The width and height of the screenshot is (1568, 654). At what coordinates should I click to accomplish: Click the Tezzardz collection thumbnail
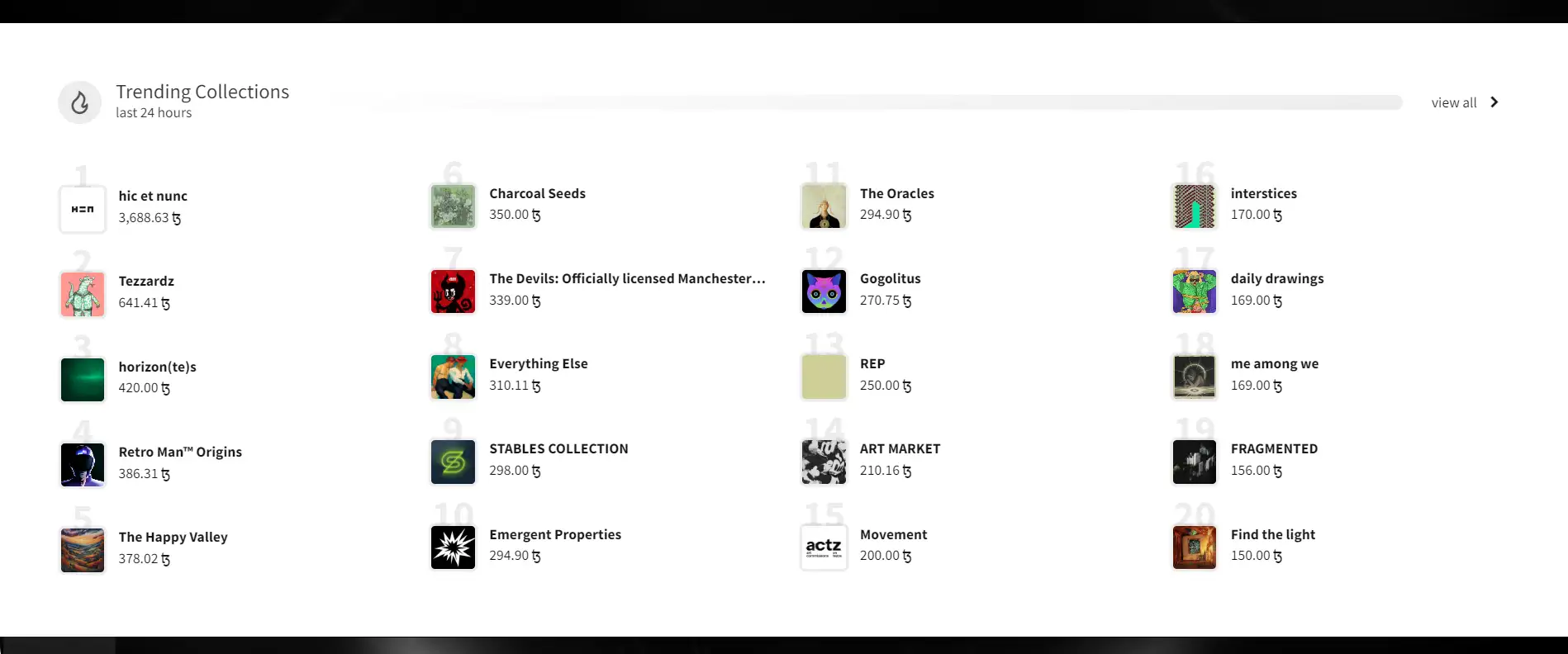tap(83, 294)
